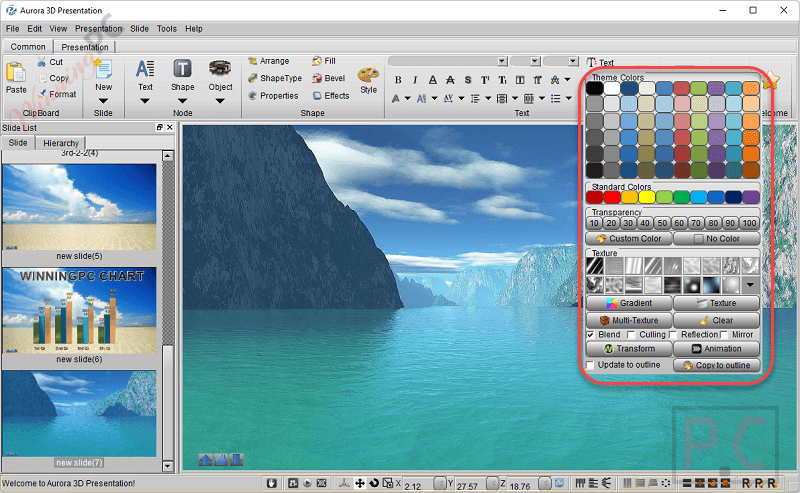Expand the Shape node dropdown arrow
Image resolution: width=800 pixels, height=493 pixels.
[182, 101]
